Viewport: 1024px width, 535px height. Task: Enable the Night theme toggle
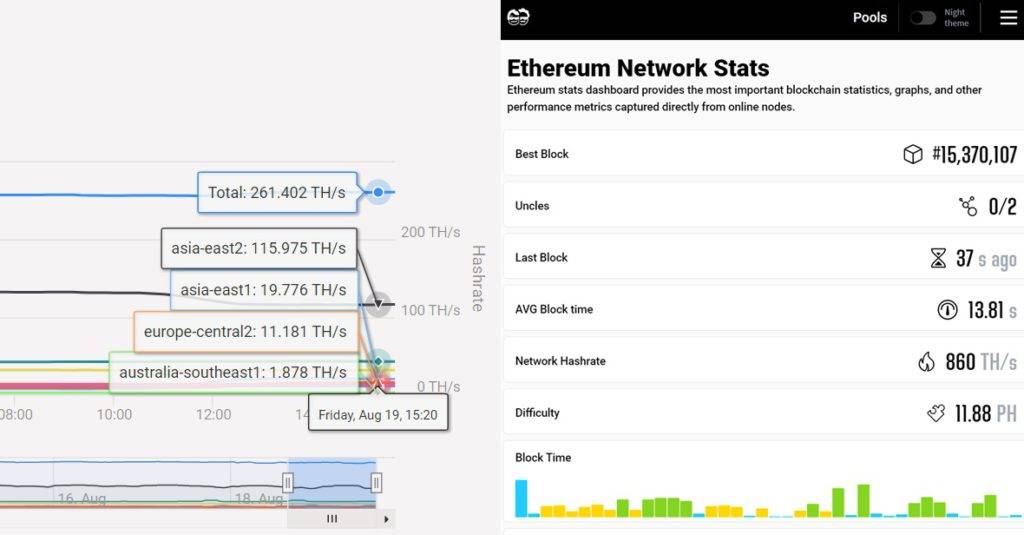pyautogui.click(x=923, y=17)
